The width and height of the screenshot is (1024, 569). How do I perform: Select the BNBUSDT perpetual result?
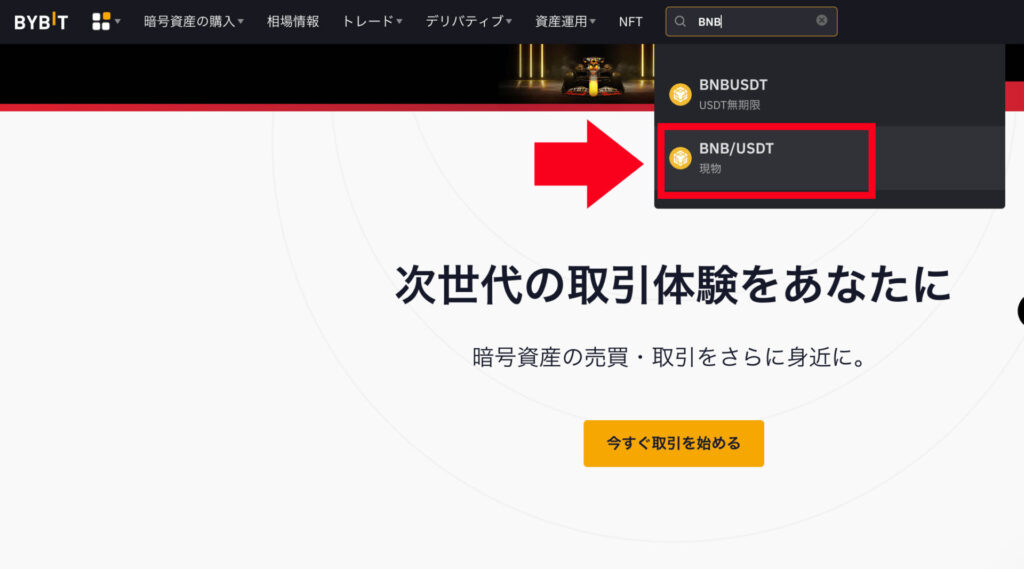point(829,94)
